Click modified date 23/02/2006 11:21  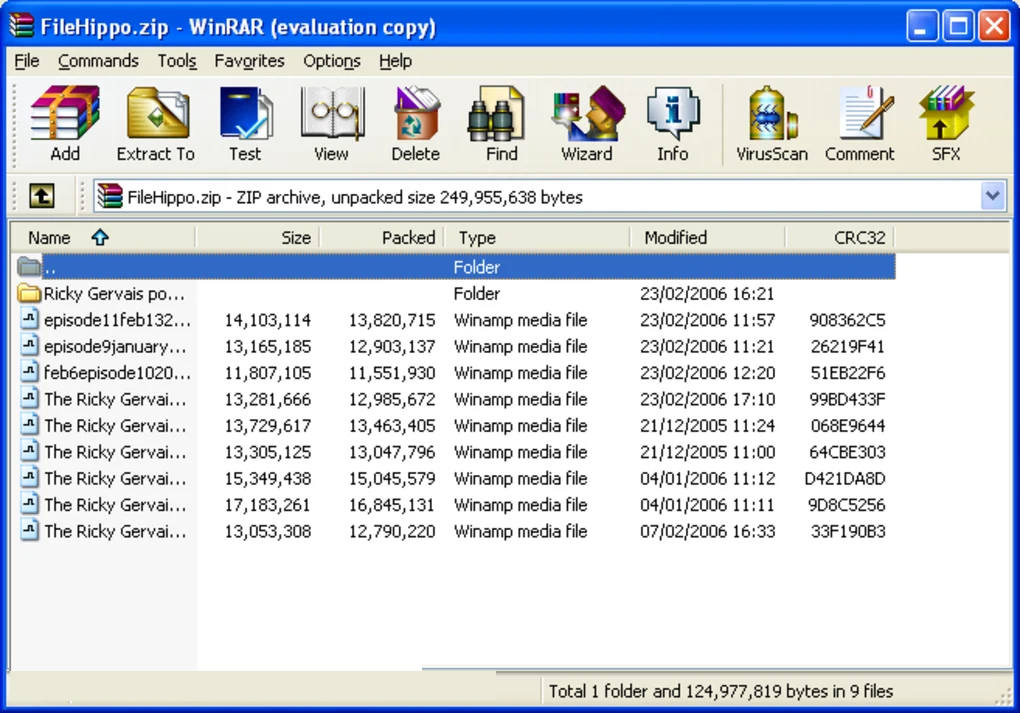point(707,346)
